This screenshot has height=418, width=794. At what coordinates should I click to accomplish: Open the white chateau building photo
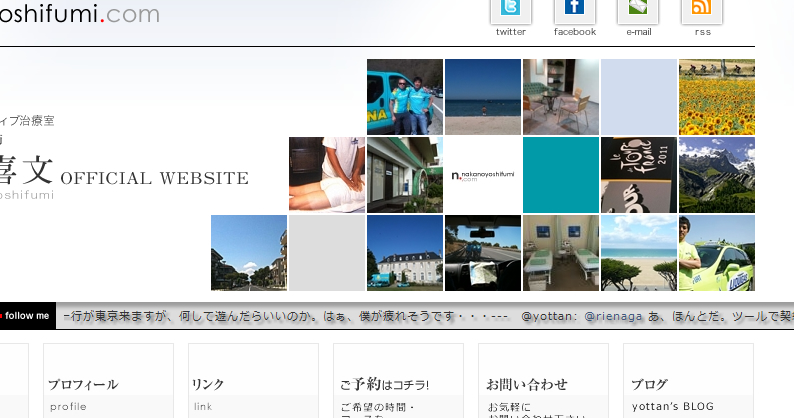[x=404, y=253]
